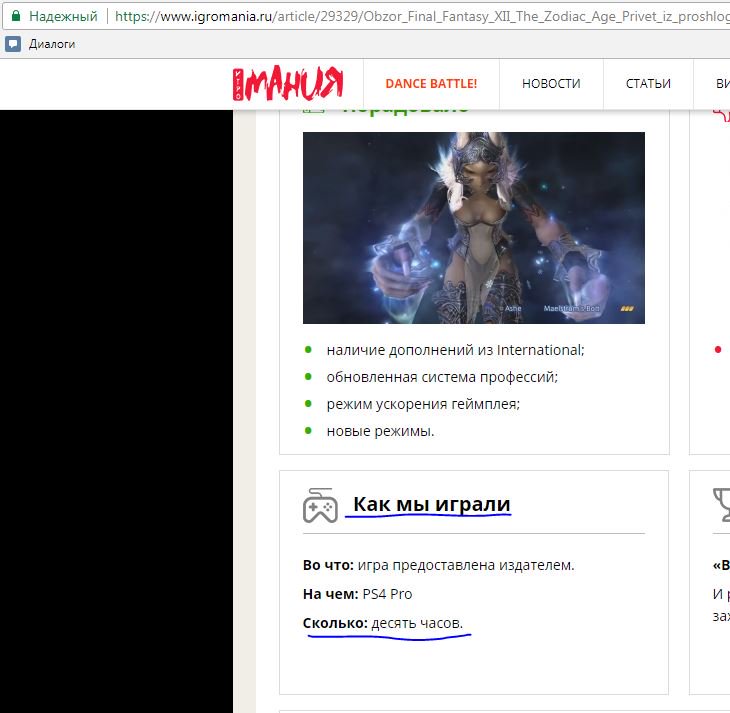Image resolution: width=730 pixels, height=713 pixels.
Task: Click the line На чем: PS4 Pro
Action: coord(358,594)
